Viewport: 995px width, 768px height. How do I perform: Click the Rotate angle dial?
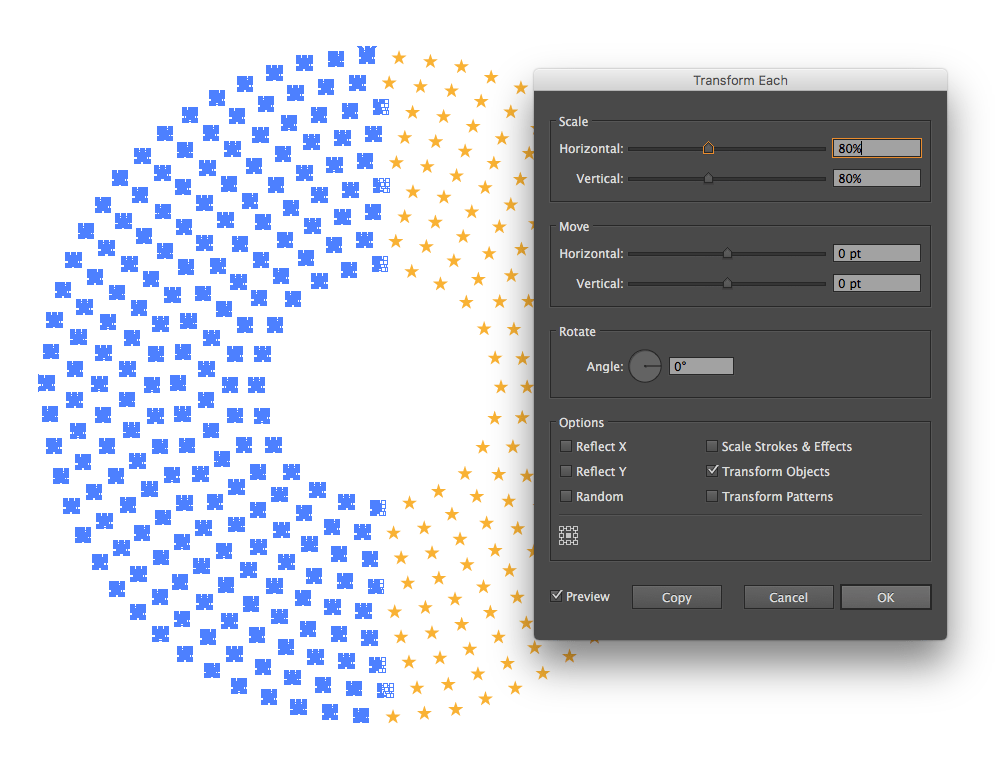point(645,366)
